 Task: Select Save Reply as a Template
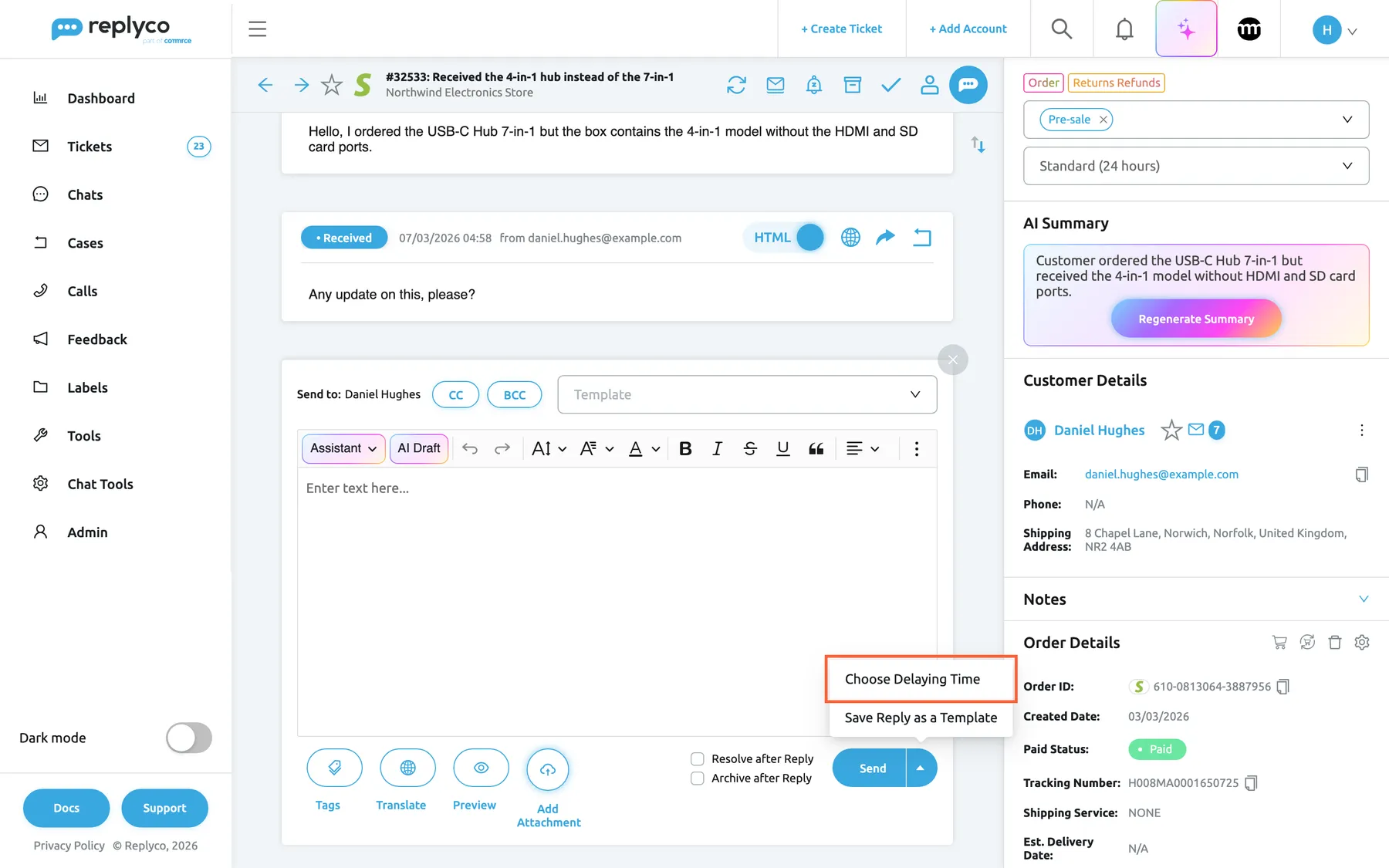pos(921,718)
